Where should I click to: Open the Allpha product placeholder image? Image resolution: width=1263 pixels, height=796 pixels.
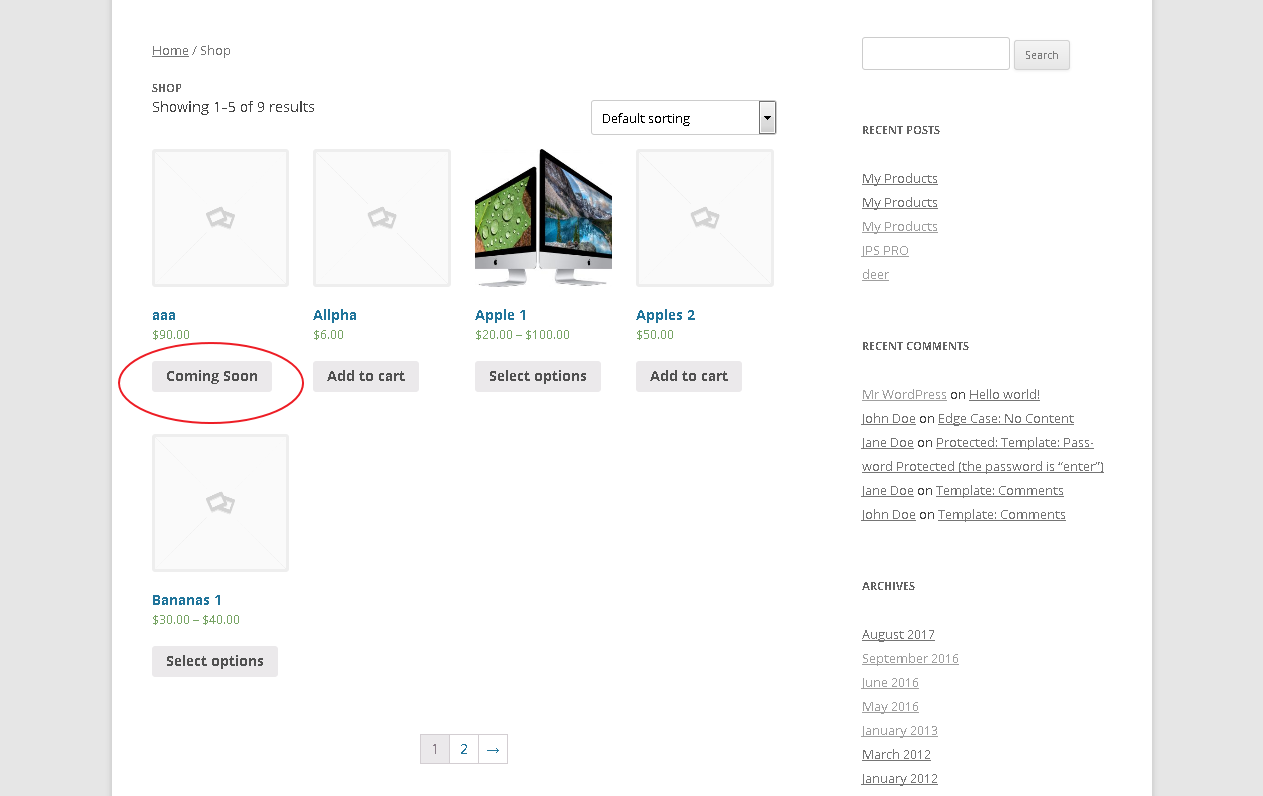(382, 218)
